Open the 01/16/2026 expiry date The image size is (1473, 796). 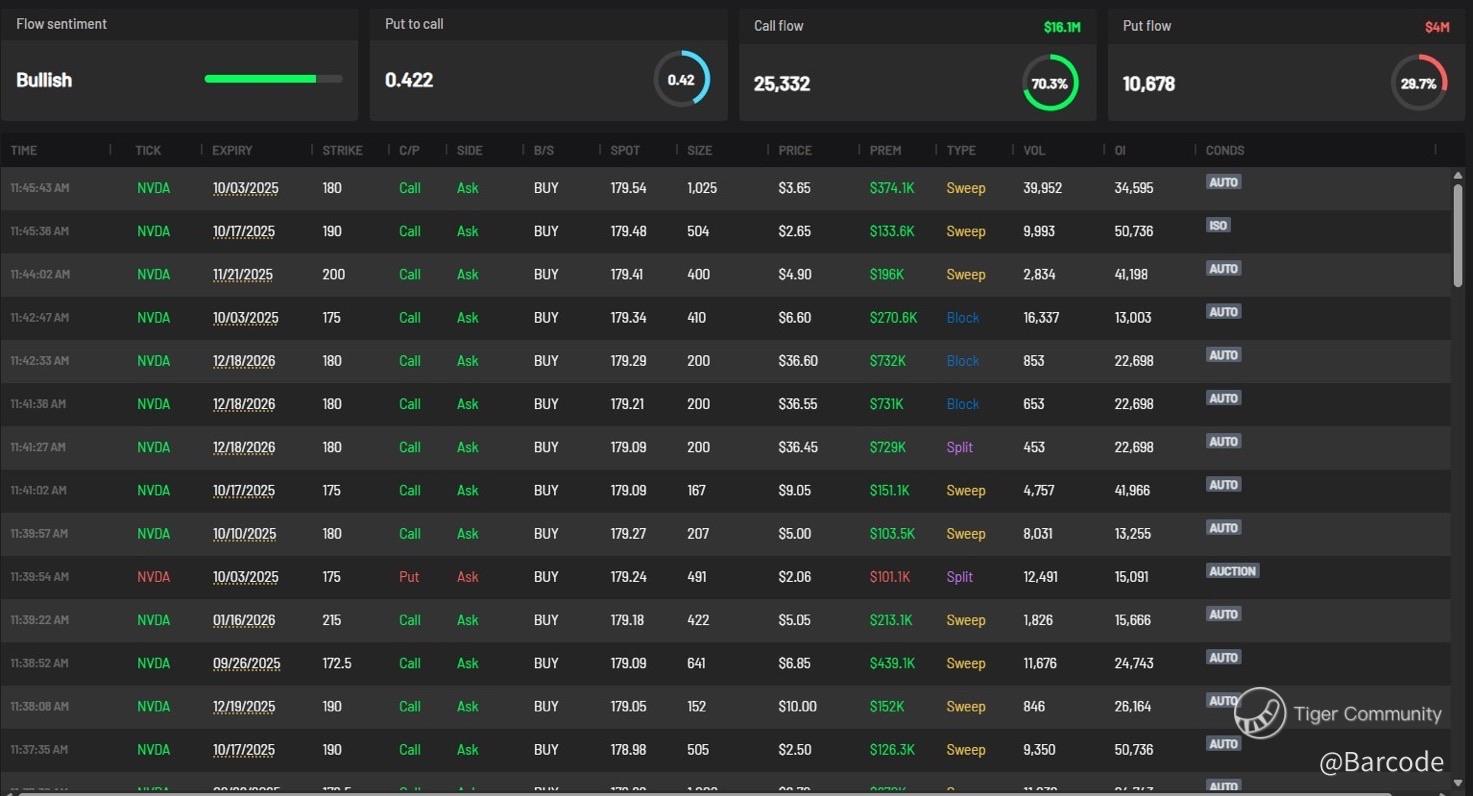click(244, 620)
